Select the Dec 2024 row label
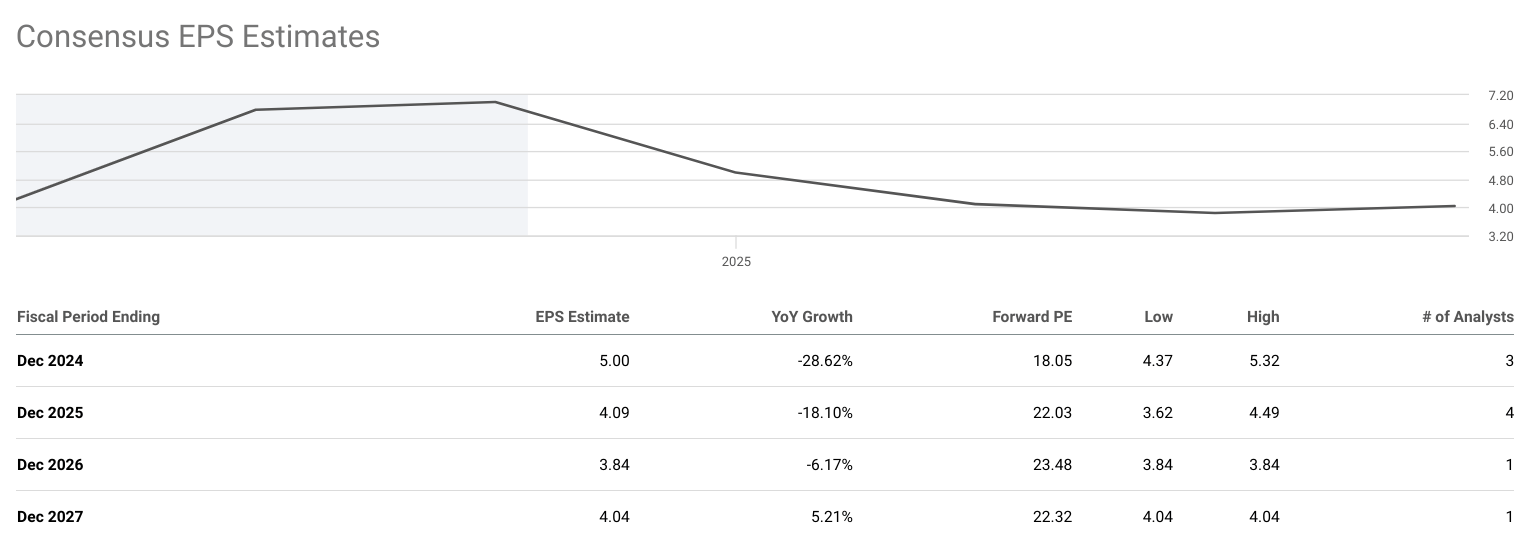This screenshot has height=551, width=1531. pyautogui.click(x=50, y=361)
